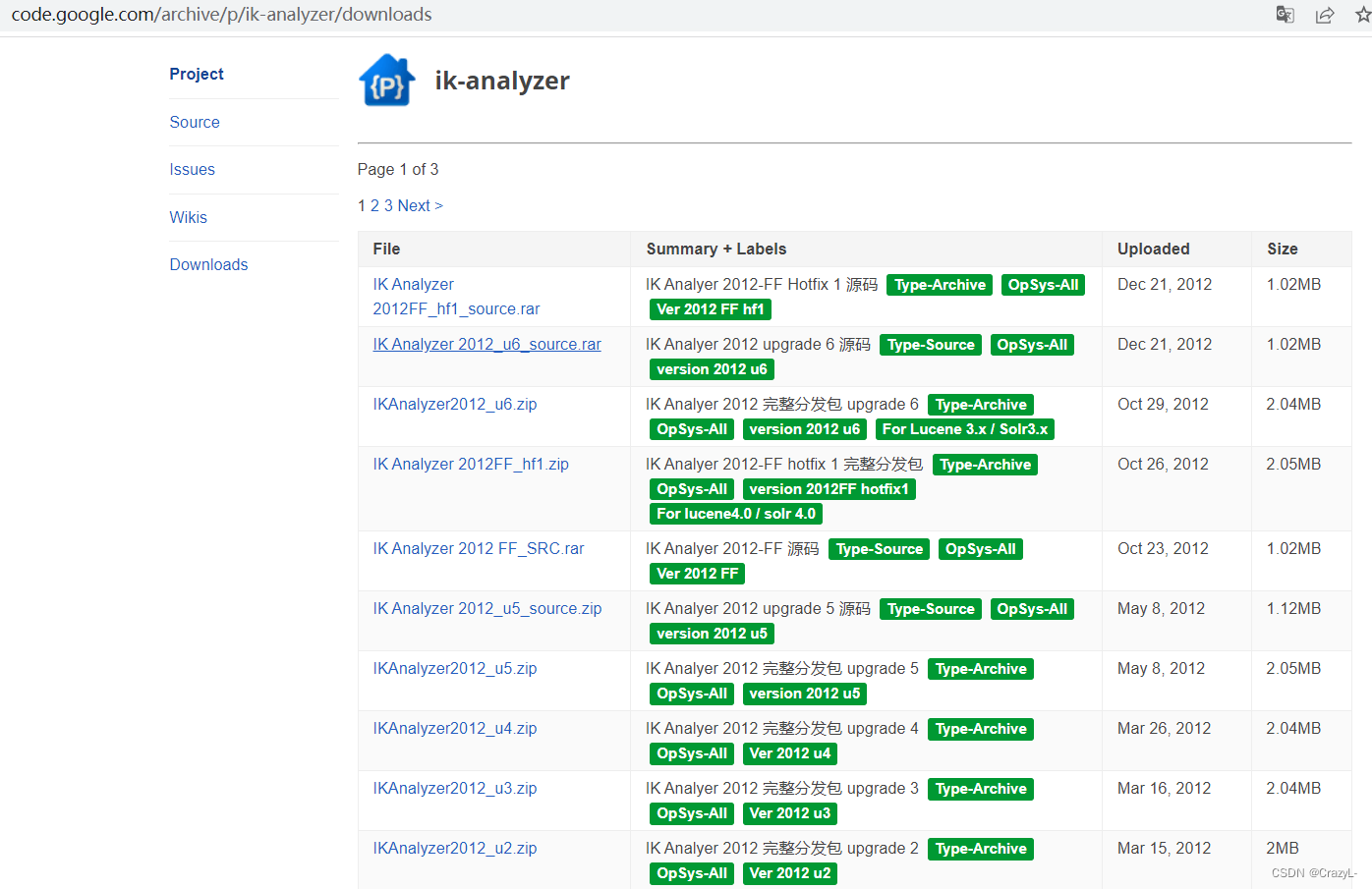Click the browser address bar URL
The width and height of the screenshot is (1372, 889).
221,15
